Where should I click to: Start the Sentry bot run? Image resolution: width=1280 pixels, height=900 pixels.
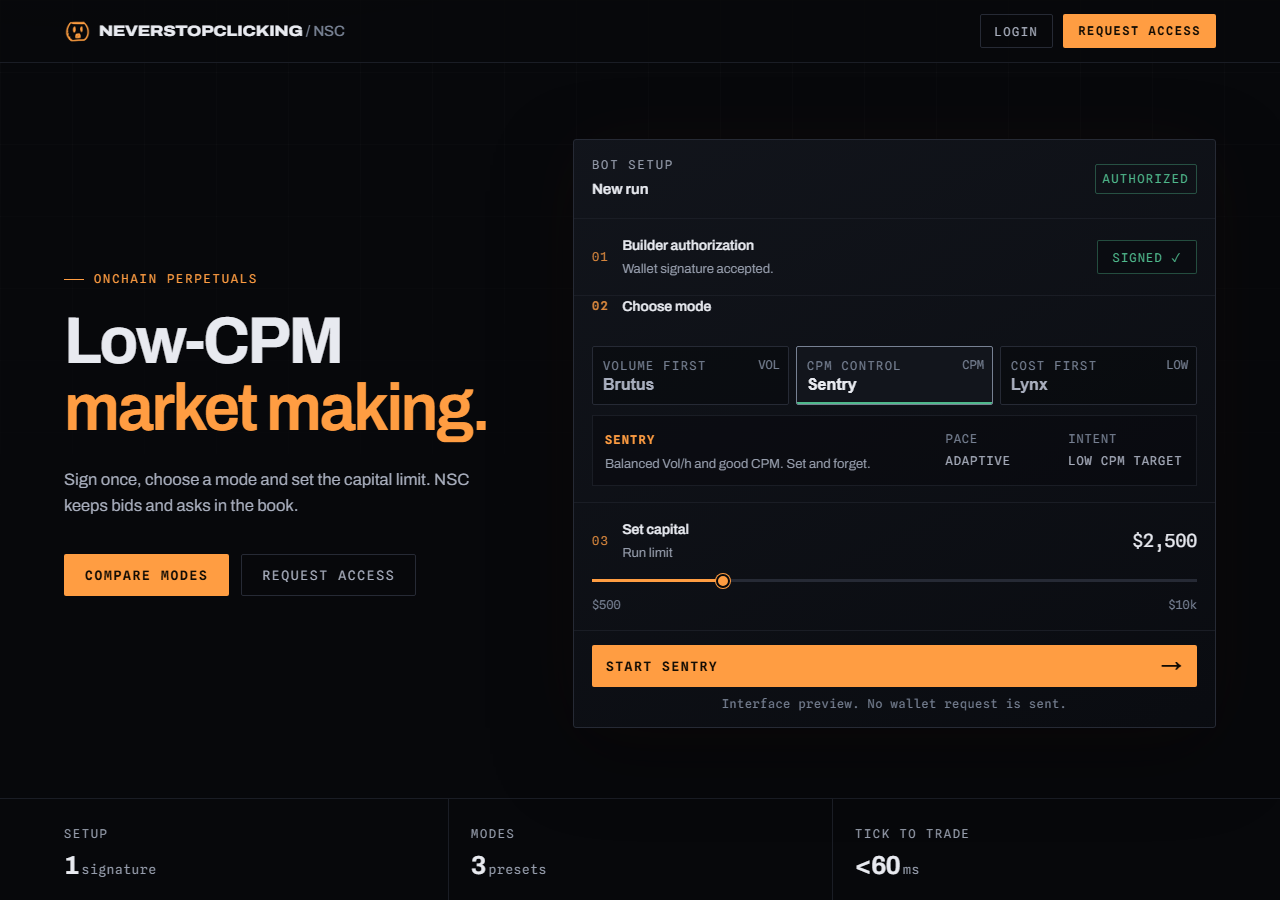point(894,666)
